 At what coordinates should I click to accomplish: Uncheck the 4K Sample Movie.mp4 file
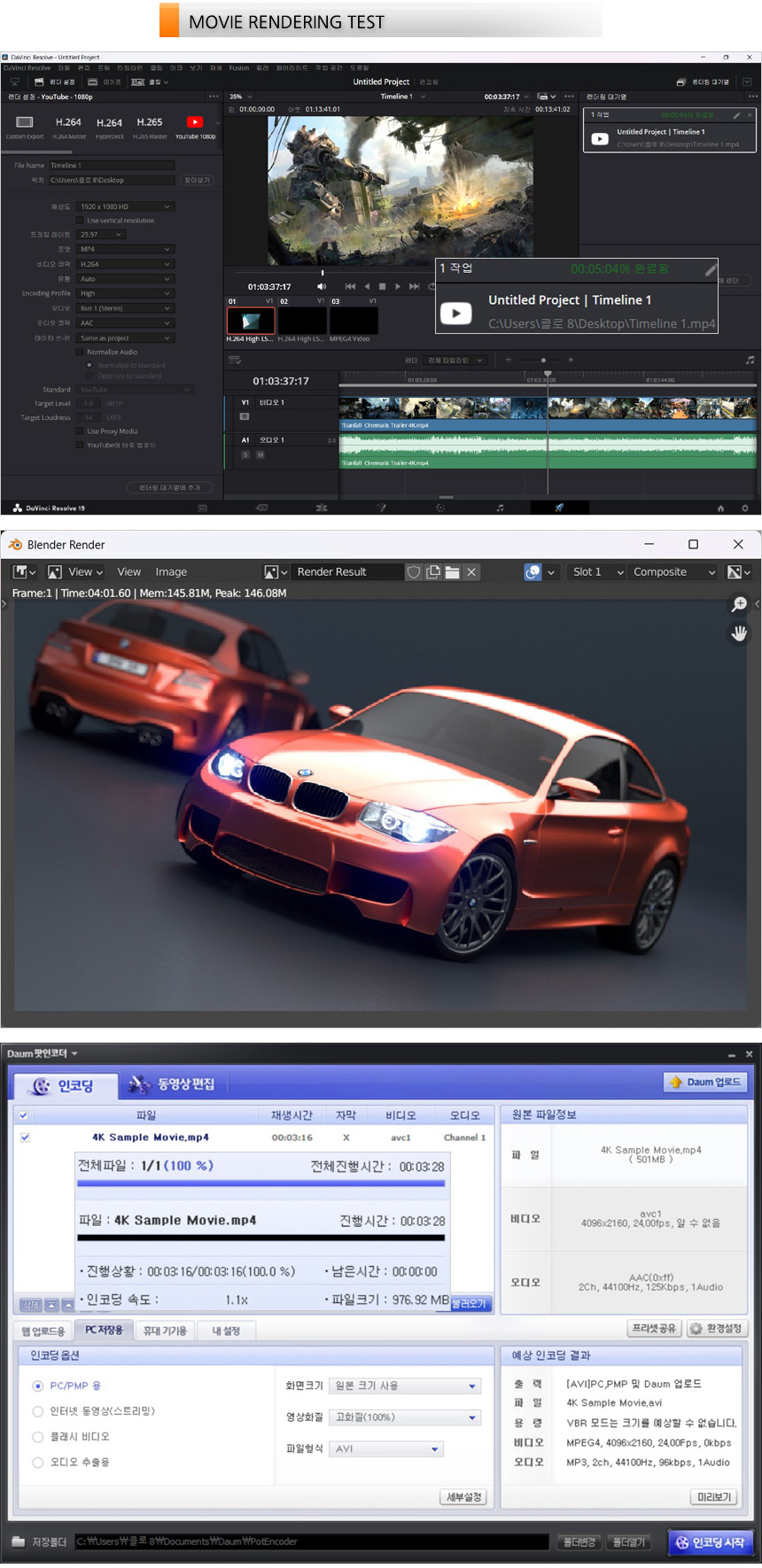[25, 1137]
